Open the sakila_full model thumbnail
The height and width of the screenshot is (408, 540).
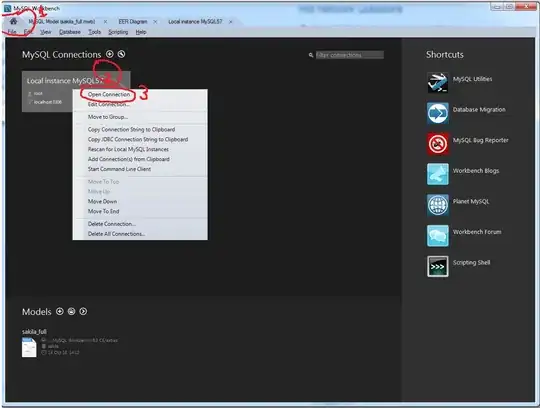point(29,347)
